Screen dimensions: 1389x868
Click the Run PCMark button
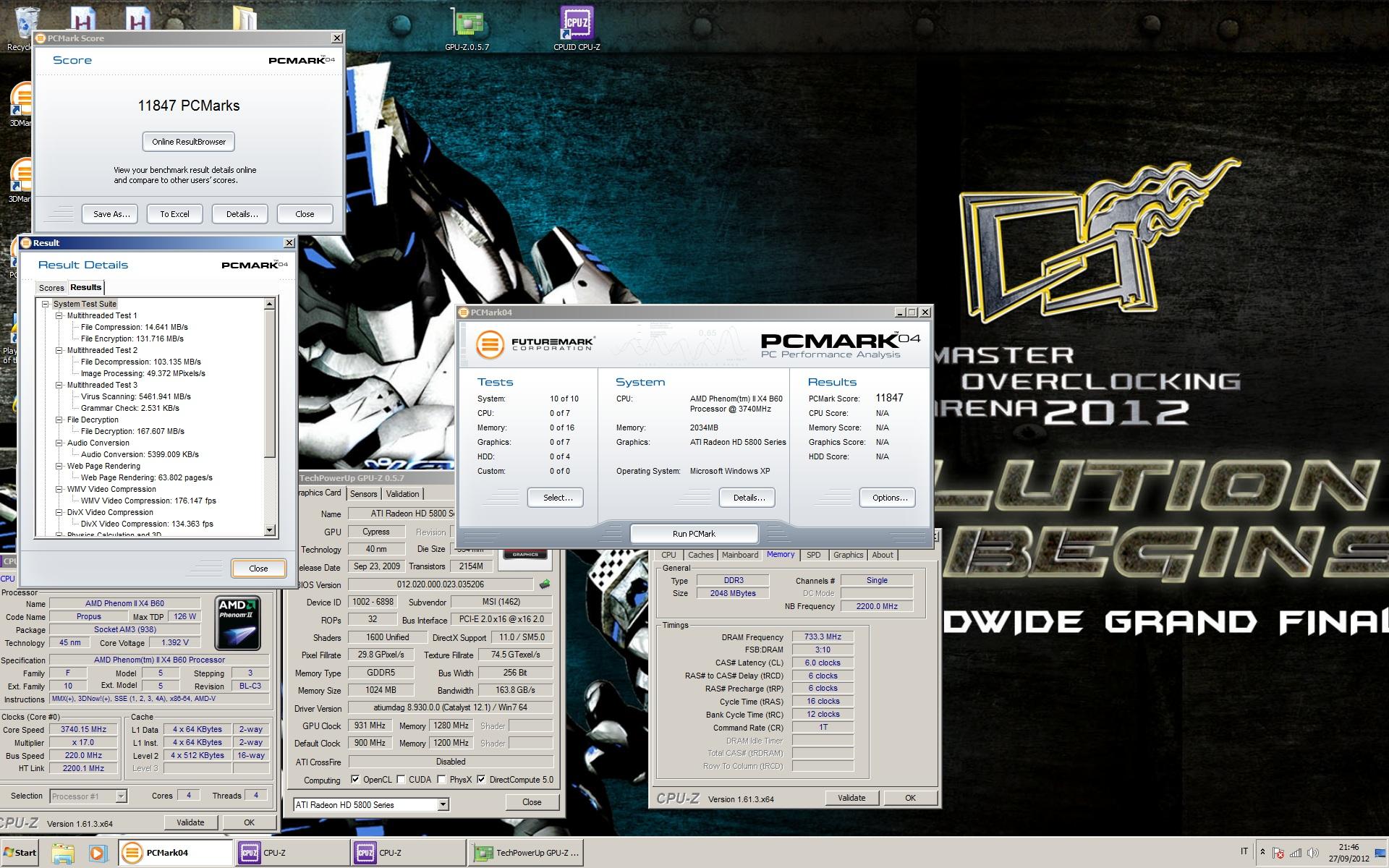694,534
